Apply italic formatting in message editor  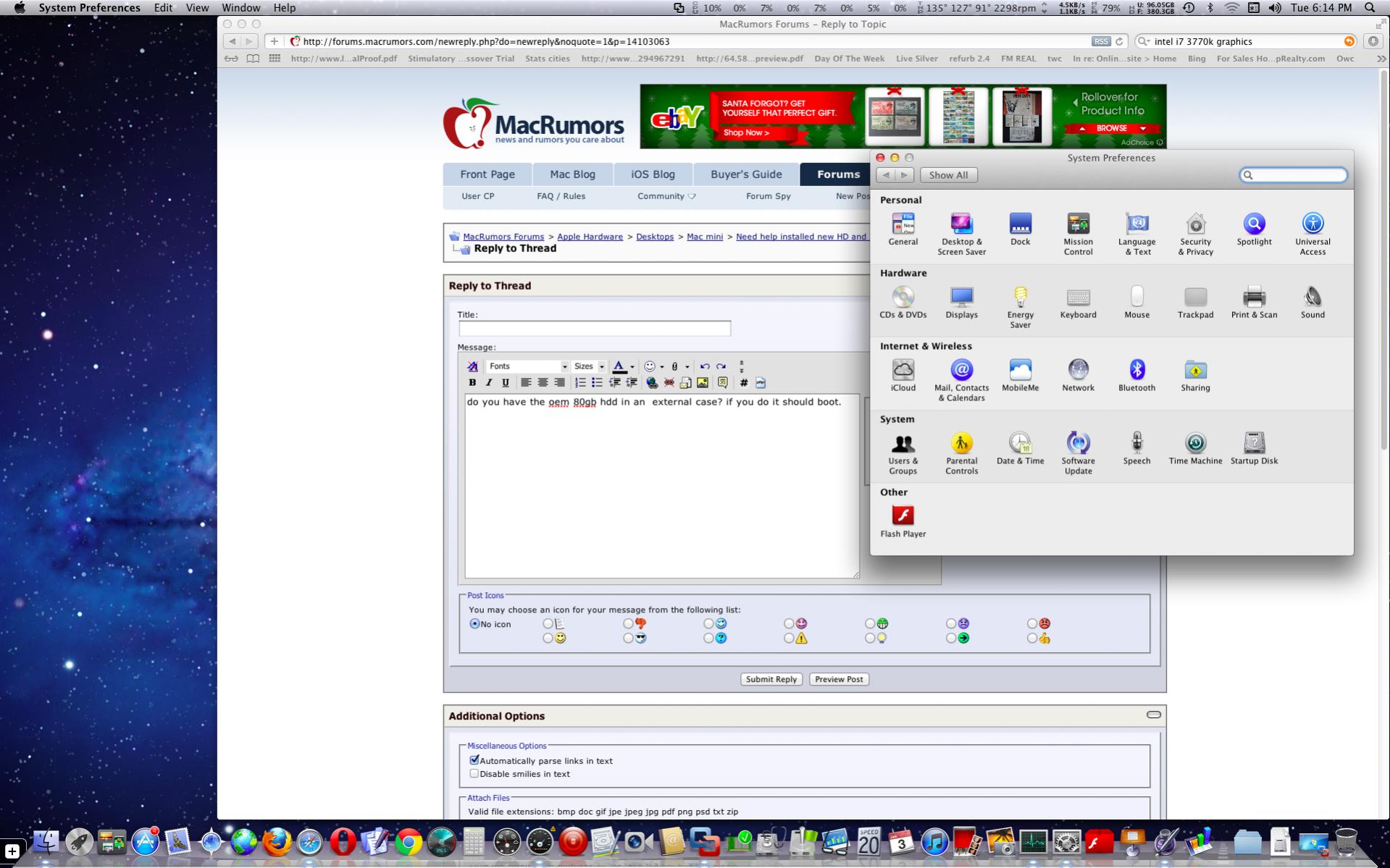point(489,382)
